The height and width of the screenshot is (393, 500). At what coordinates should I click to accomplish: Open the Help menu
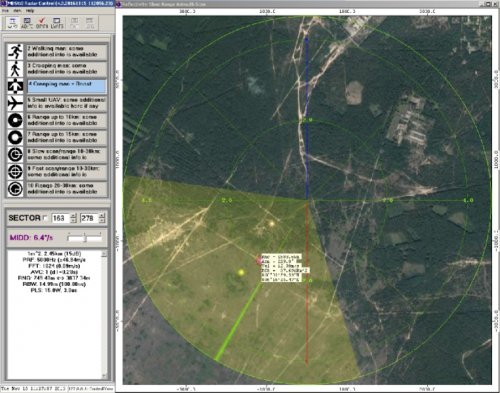click(x=30, y=11)
